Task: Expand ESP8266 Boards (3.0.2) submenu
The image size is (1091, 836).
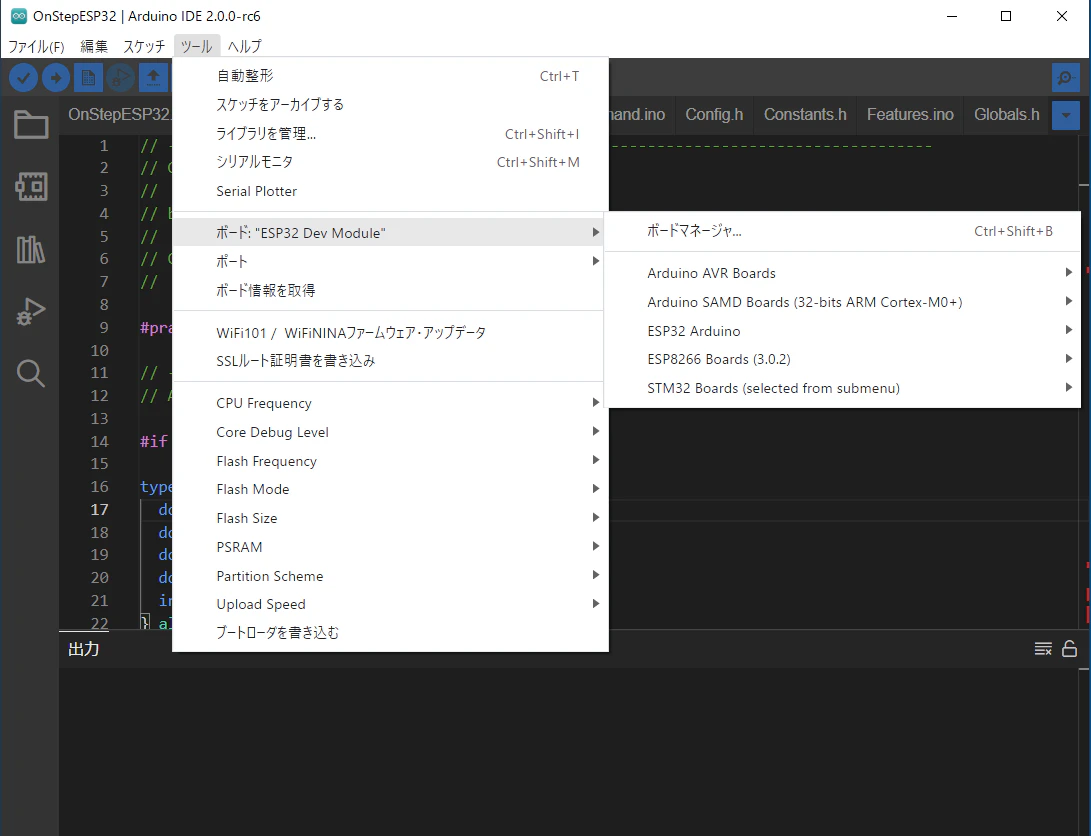Action: tap(843, 360)
